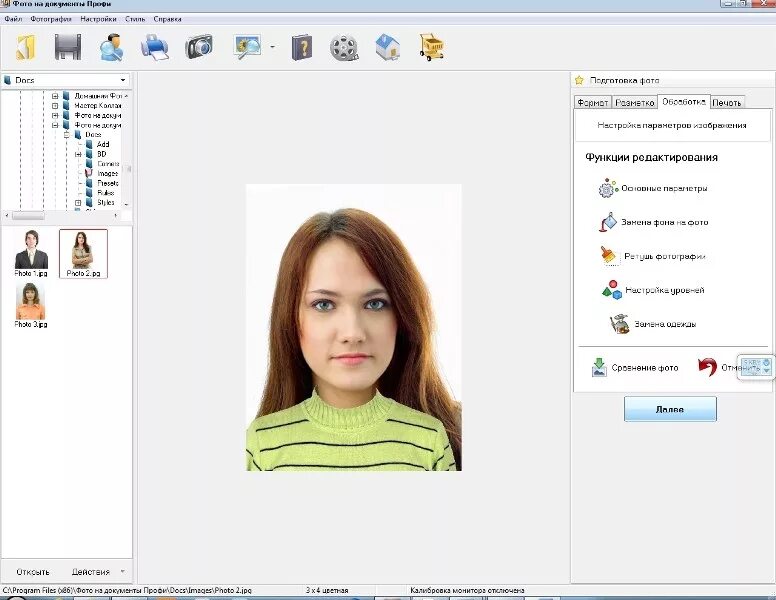This screenshot has height=600, width=776.
Task: Click the film reel video icon
Action: click(344, 48)
